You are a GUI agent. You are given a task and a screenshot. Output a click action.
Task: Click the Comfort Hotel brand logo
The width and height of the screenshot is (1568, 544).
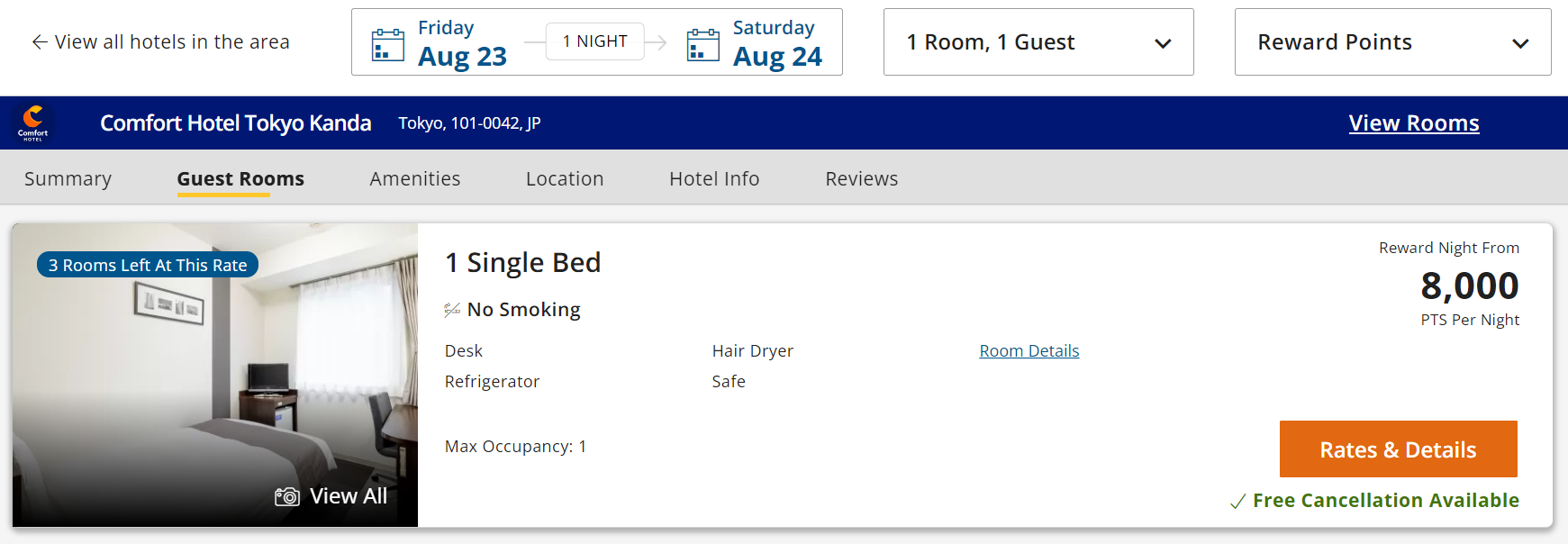coord(33,122)
